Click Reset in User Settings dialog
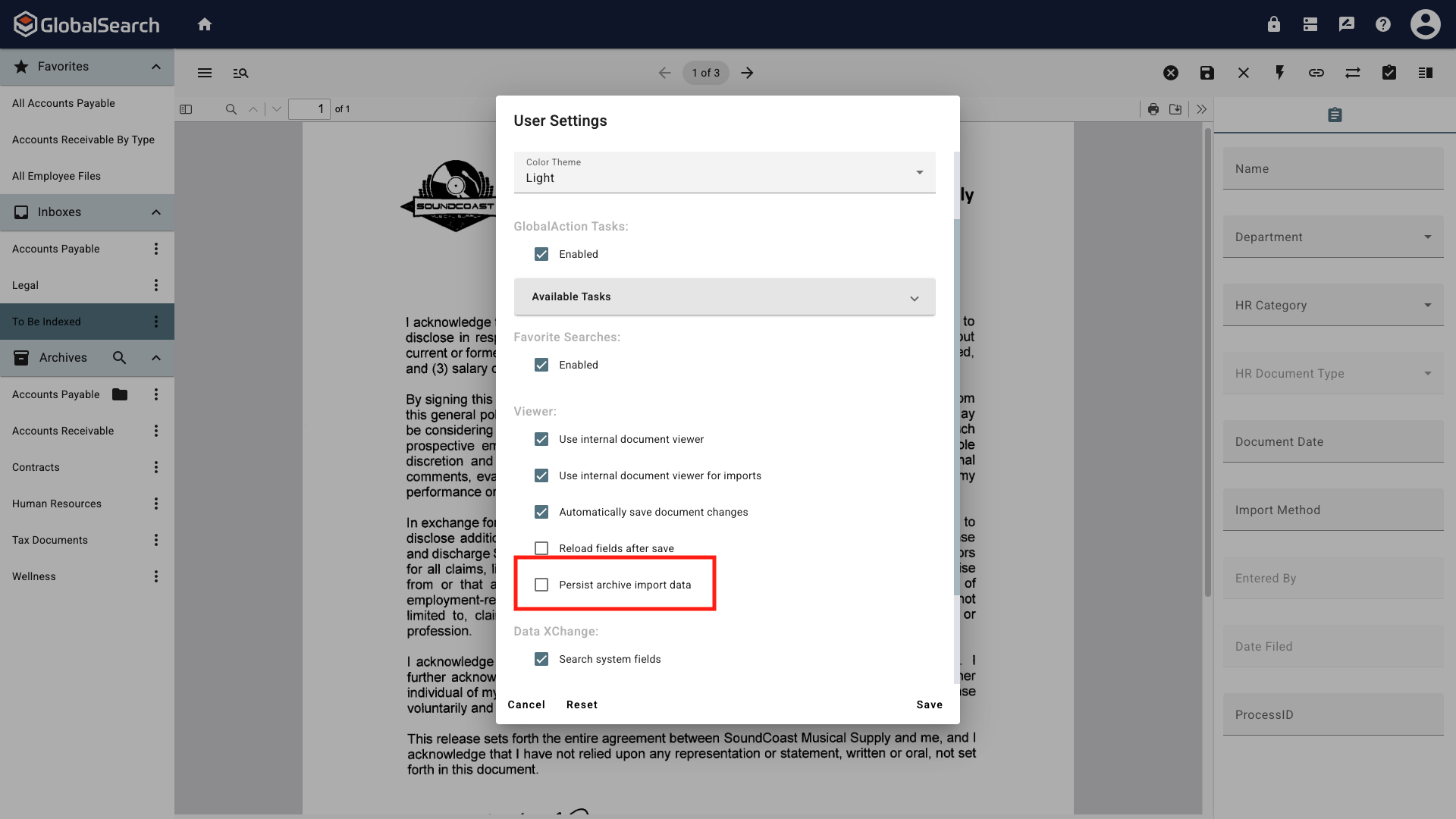The width and height of the screenshot is (1456, 819). point(582,704)
